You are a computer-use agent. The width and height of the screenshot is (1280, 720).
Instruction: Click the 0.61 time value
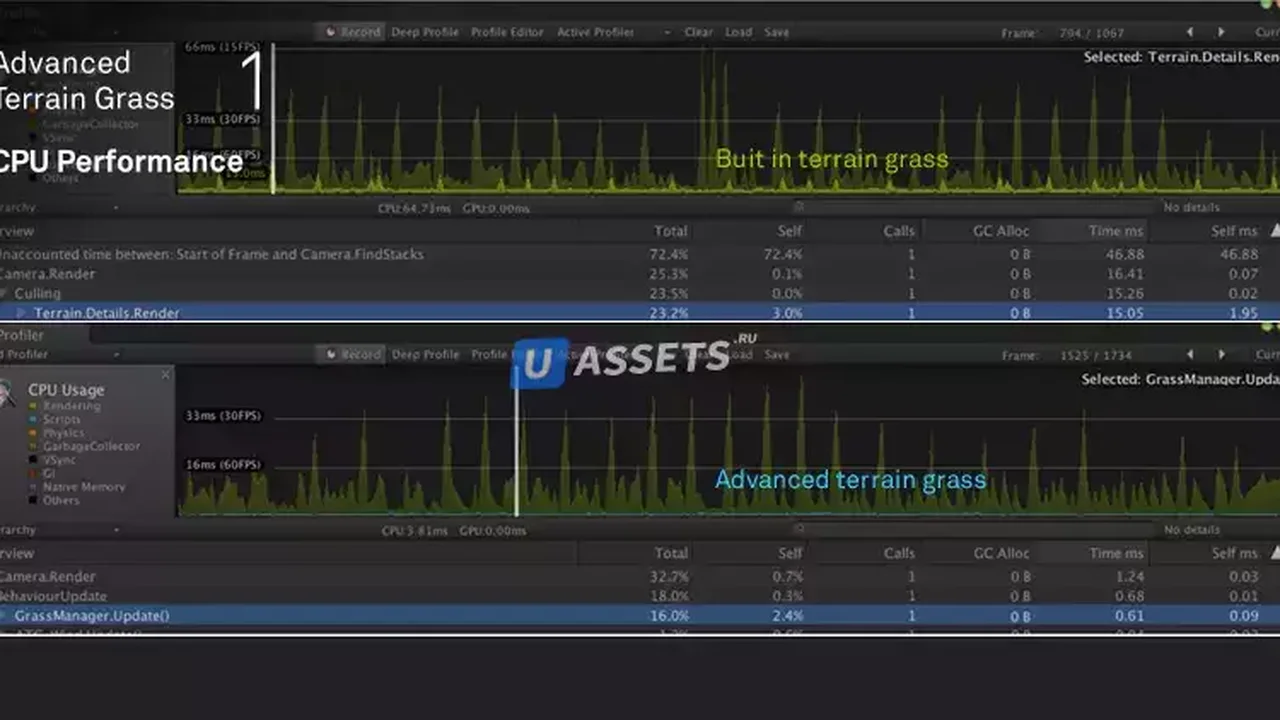tap(1130, 616)
